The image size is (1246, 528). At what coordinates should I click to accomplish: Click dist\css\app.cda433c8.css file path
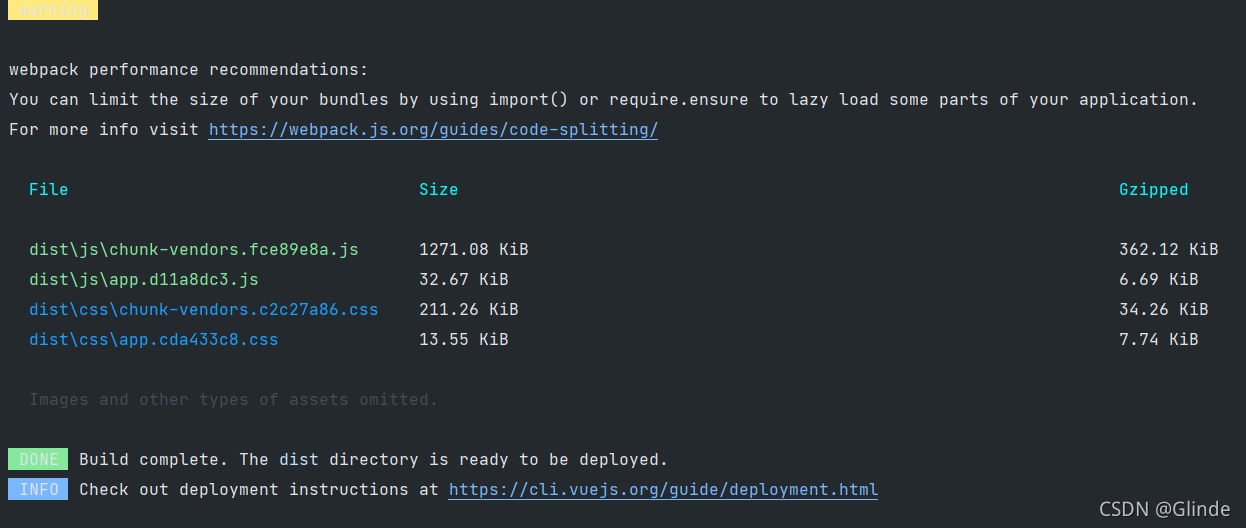coord(154,340)
